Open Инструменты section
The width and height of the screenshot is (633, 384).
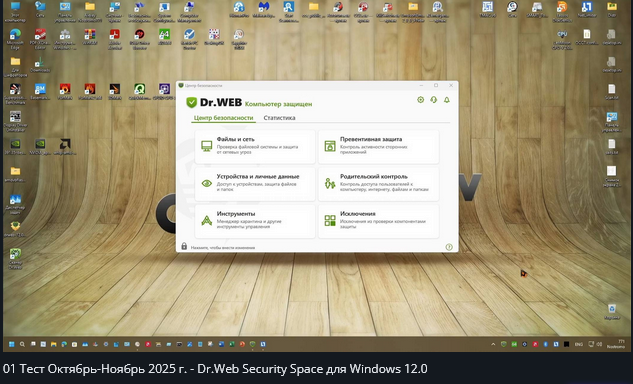tap(255, 221)
